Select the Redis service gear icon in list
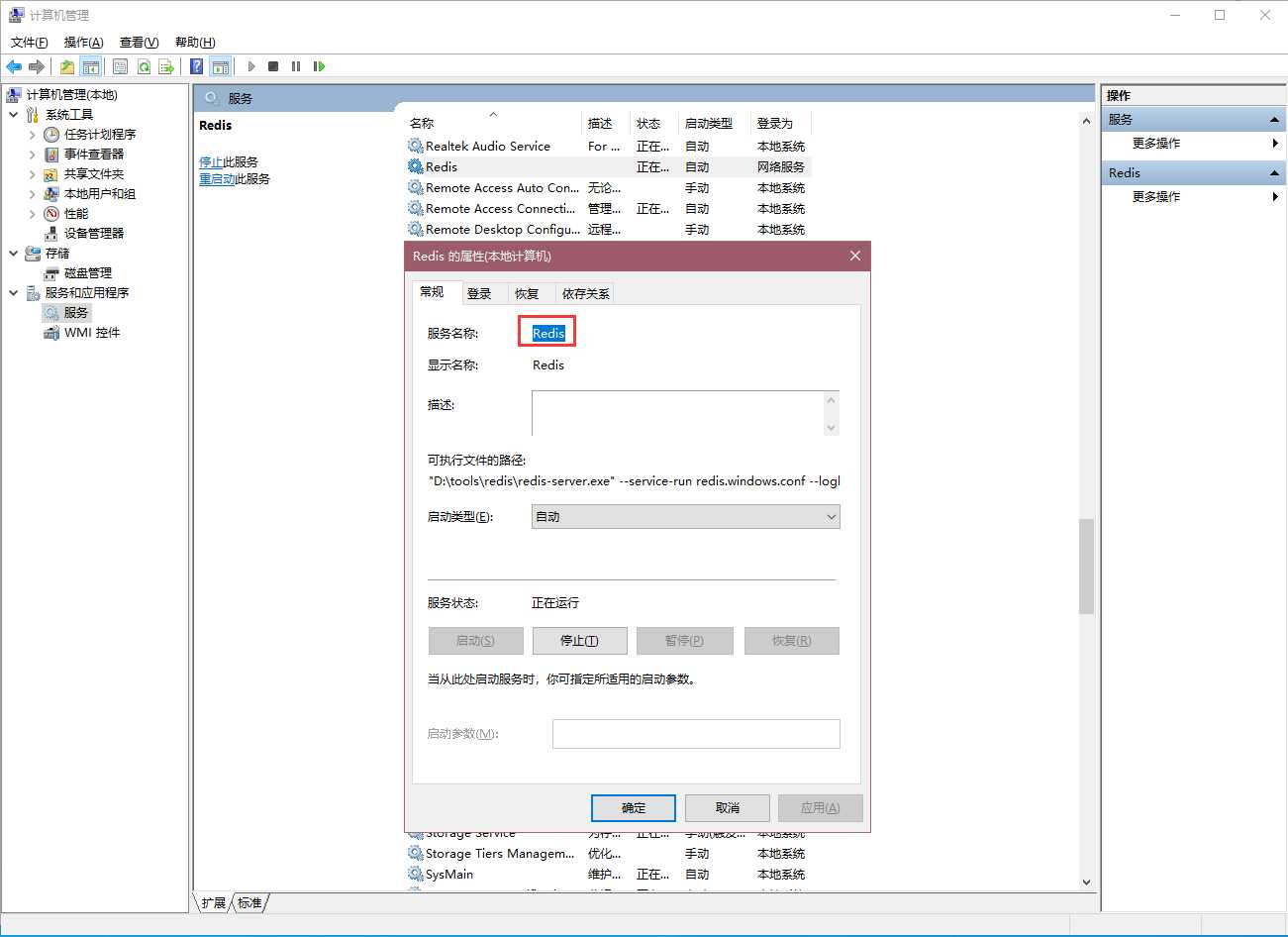Image resolution: width=1288 pixels, height=937 pixels. [416, 166]
